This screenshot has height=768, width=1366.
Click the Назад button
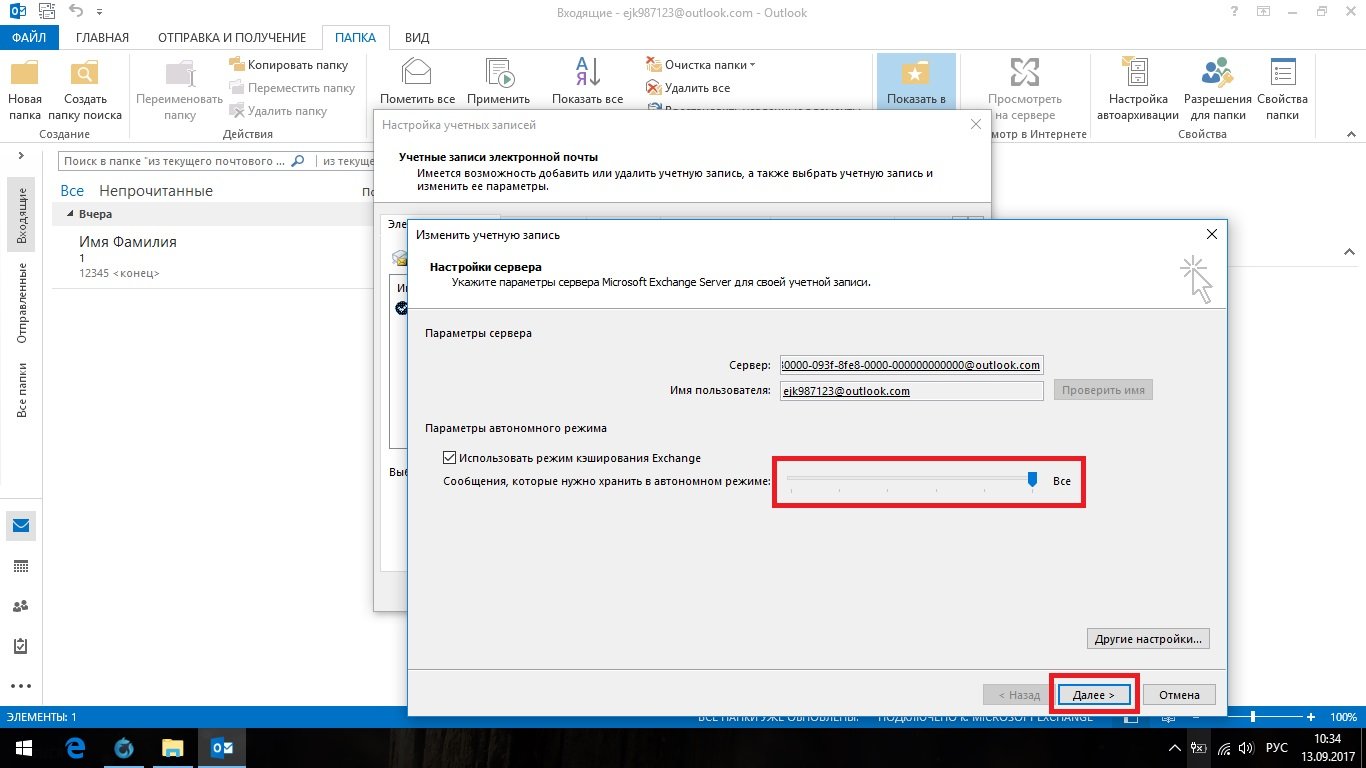[1019, 694]
